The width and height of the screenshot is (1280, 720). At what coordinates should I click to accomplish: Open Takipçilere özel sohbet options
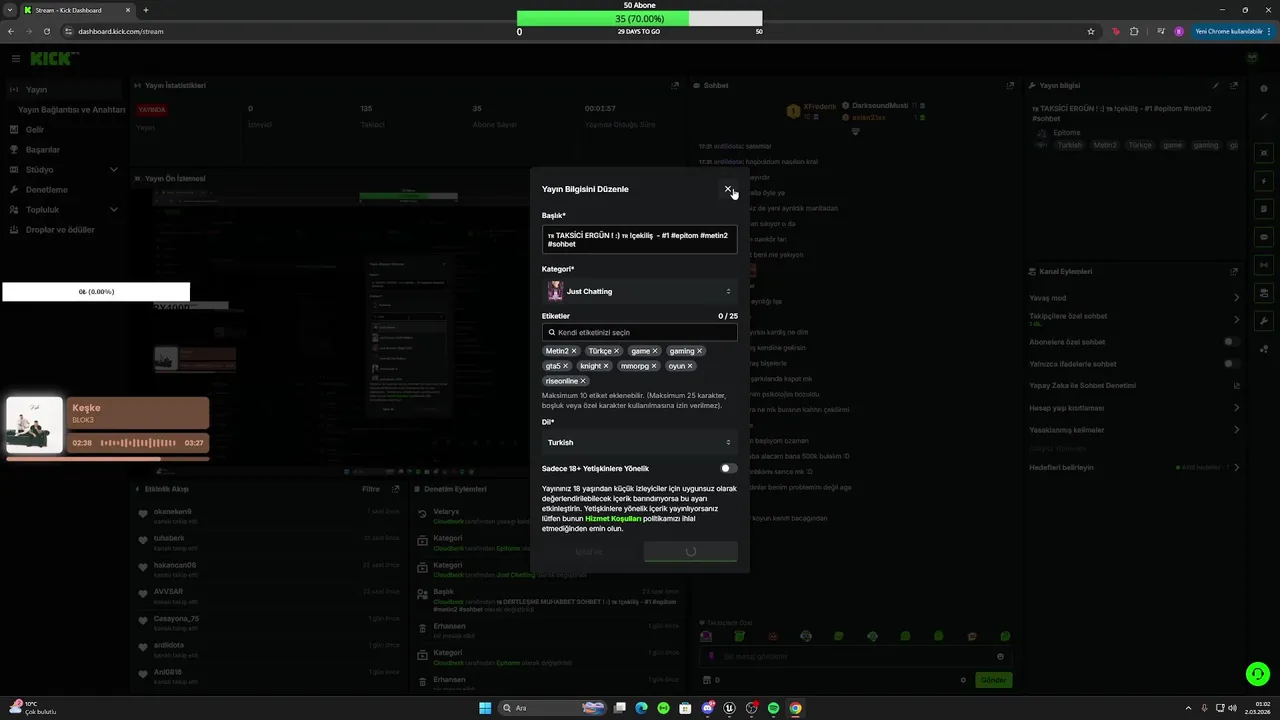coord(1134,319)
